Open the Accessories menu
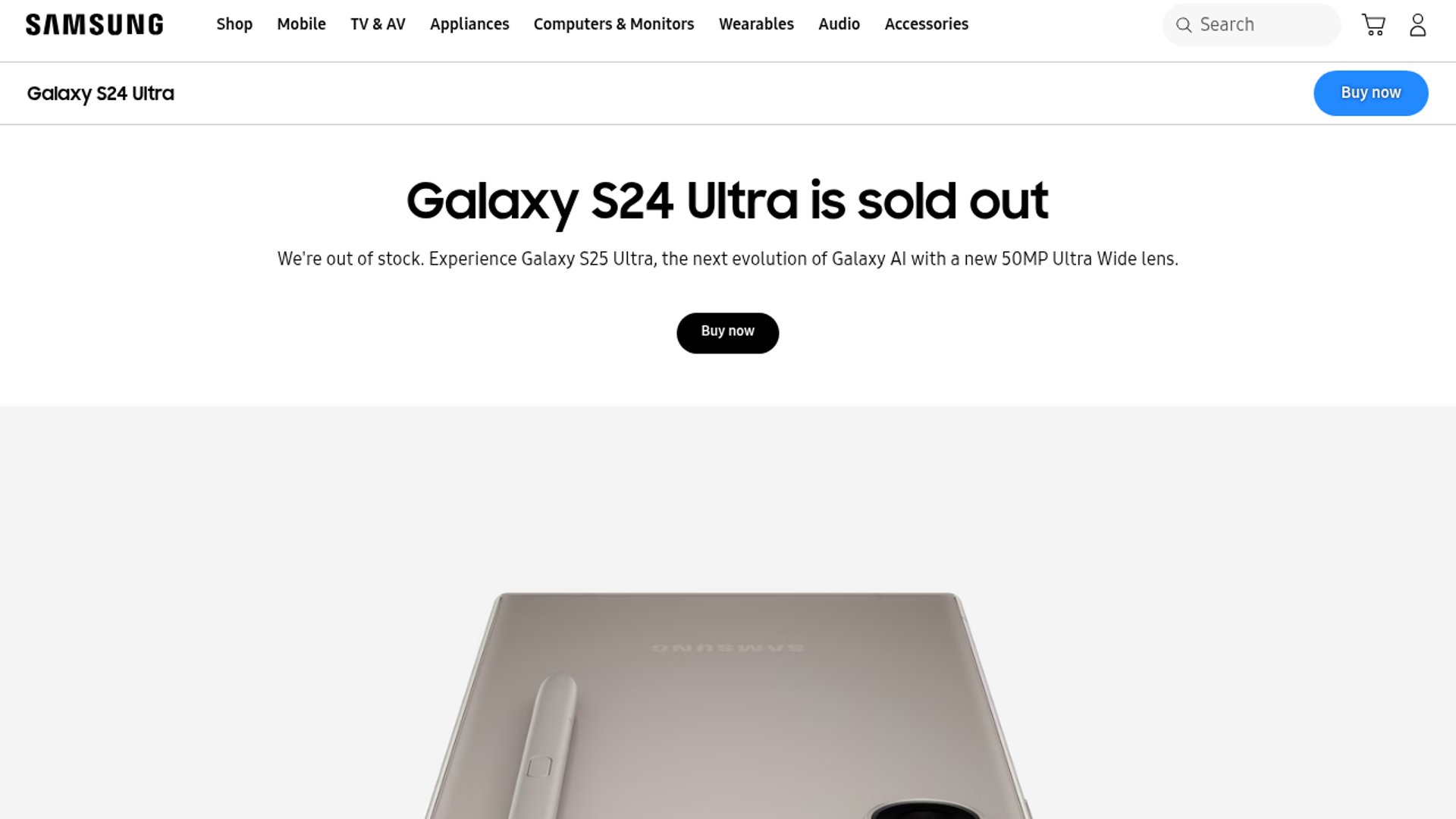Image resolution: width=1456 pixels, height=819 pixels. coord(926,24)
